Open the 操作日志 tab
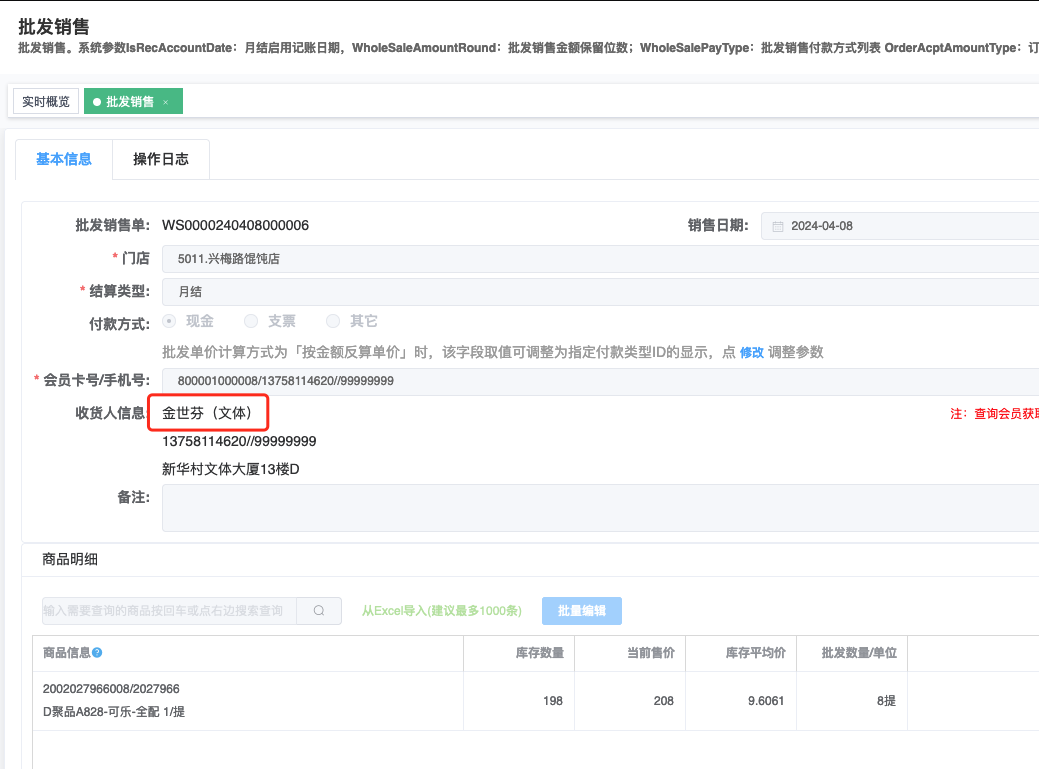This screenshot has height=769, width=1039. 161,159
